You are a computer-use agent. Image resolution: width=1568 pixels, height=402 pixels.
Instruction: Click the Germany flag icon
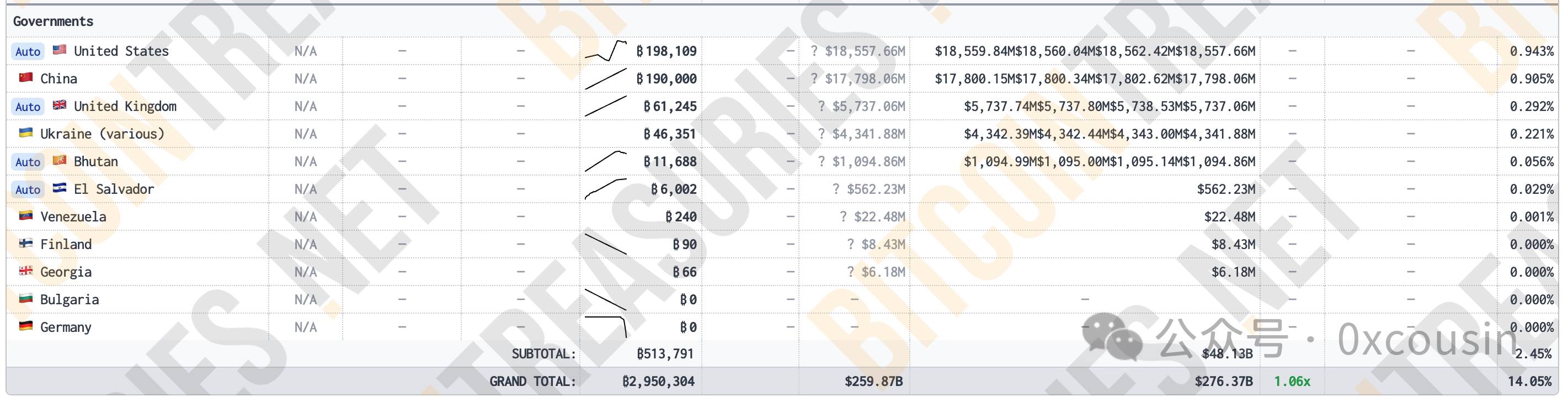[25, 326]
